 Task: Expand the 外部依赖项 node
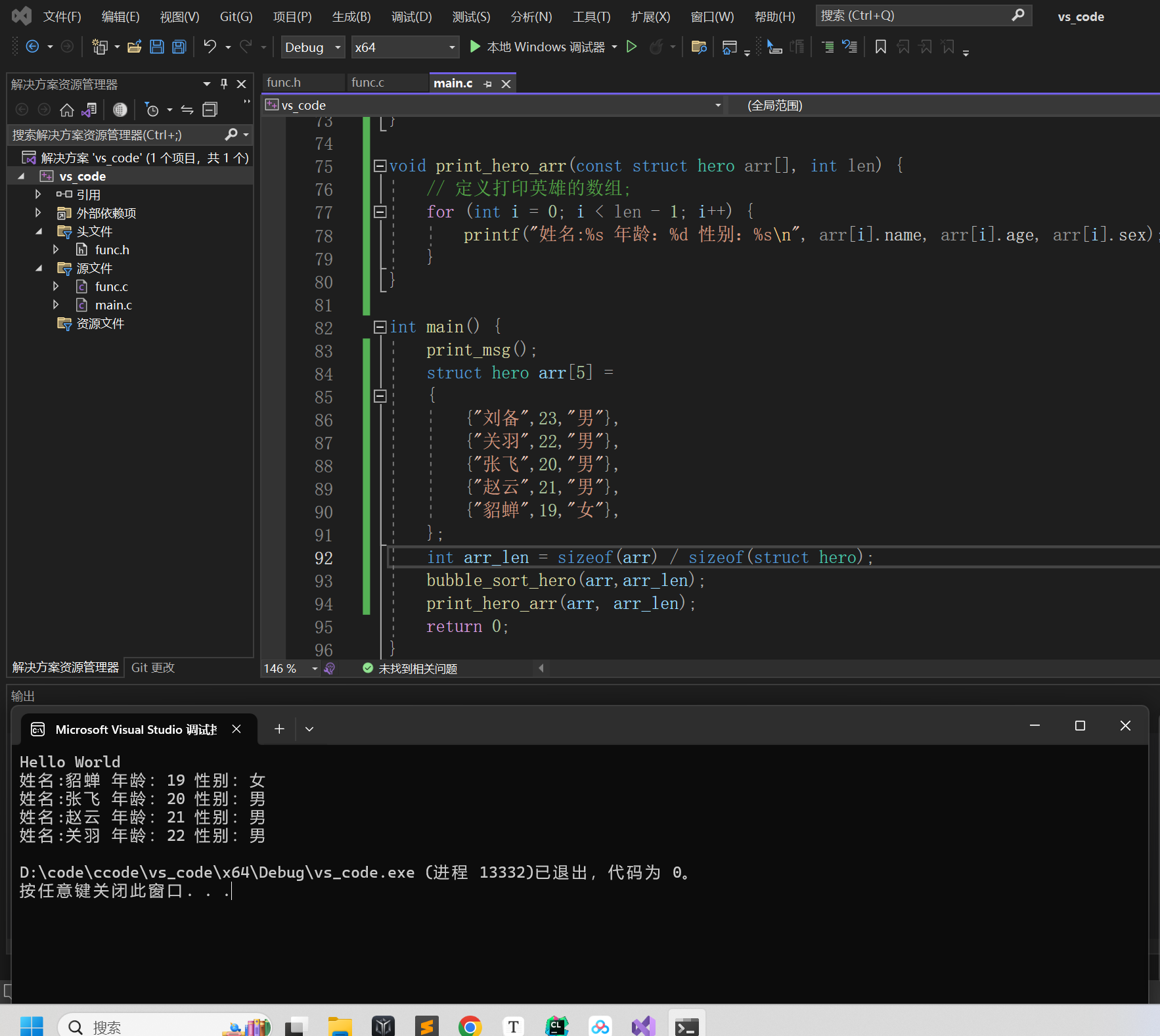(38, 213)
